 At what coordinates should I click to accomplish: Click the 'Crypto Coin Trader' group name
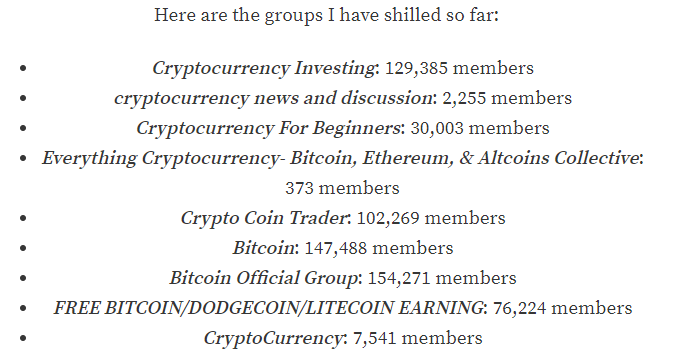pos(264,218)
